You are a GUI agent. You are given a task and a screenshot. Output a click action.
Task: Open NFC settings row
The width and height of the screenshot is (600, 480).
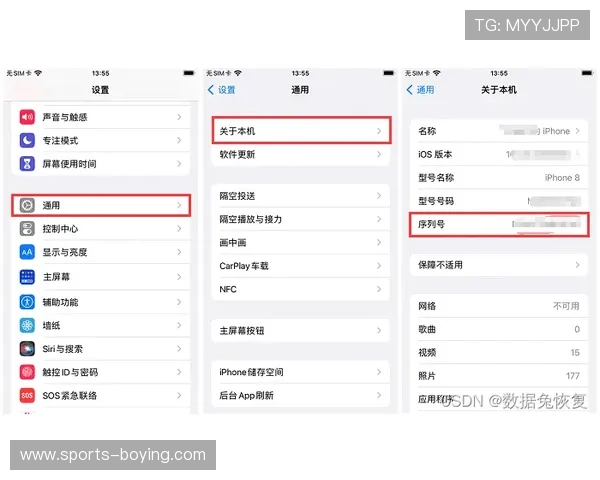click(301, 289)
